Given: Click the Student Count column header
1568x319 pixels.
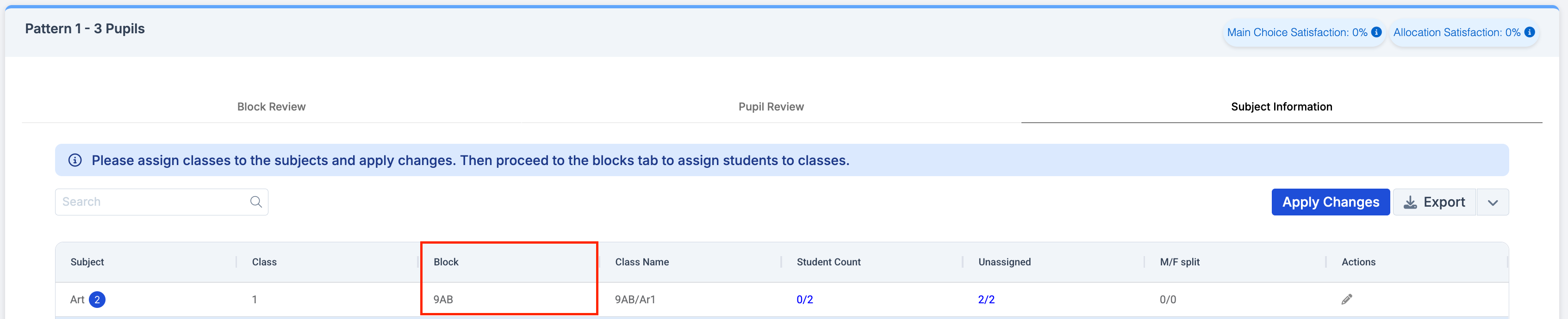Looking at the screenshot, I should click(828, 262).
